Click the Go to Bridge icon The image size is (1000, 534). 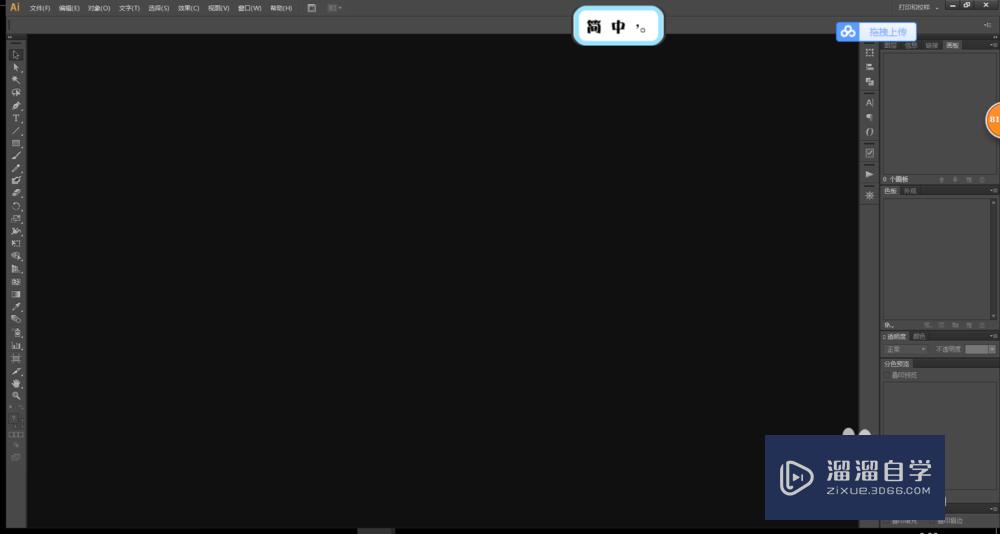click(x=312, y=8)
